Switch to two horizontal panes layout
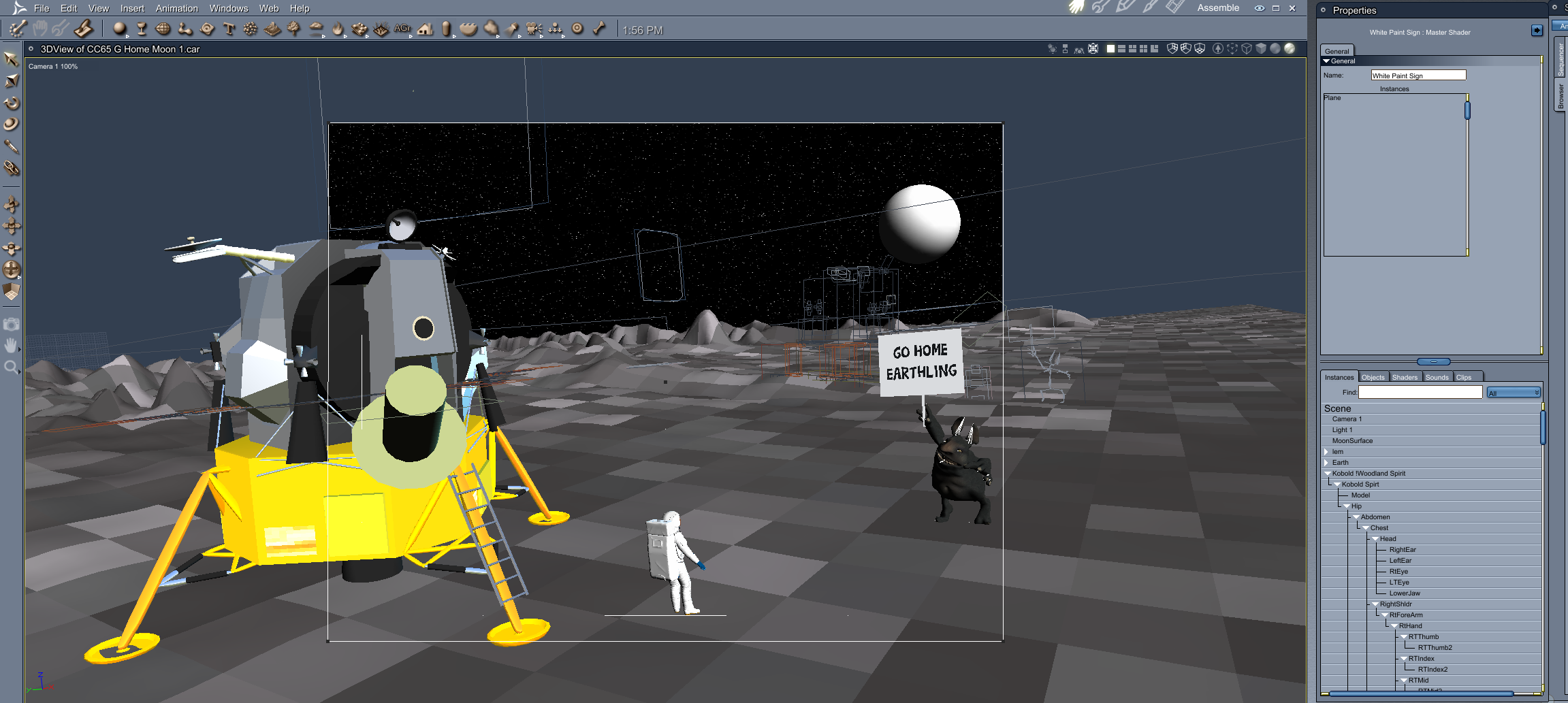1568x703 pixels. [x=1121, y=49]
